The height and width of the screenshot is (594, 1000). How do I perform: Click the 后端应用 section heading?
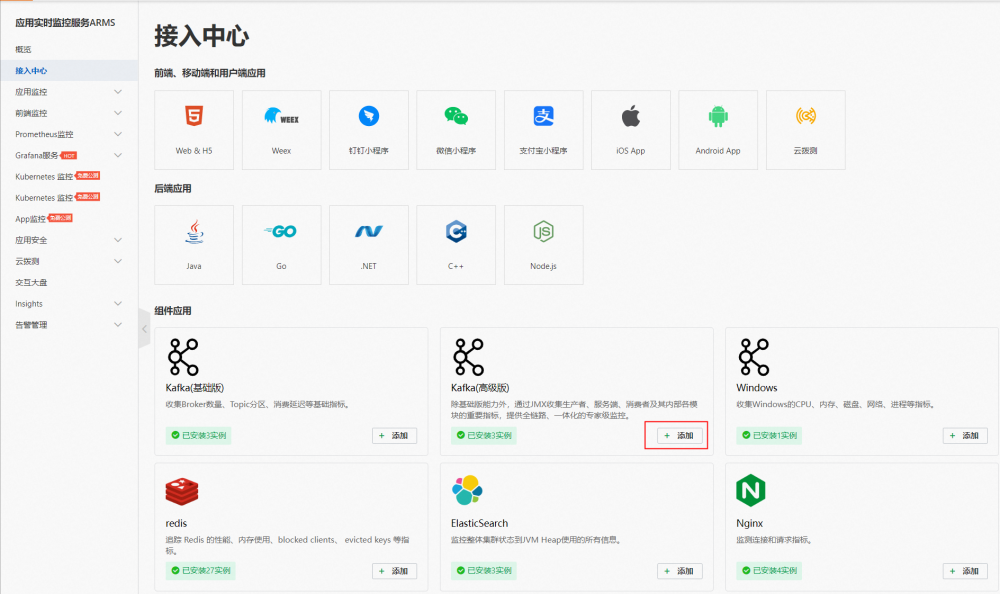point(173,188)
